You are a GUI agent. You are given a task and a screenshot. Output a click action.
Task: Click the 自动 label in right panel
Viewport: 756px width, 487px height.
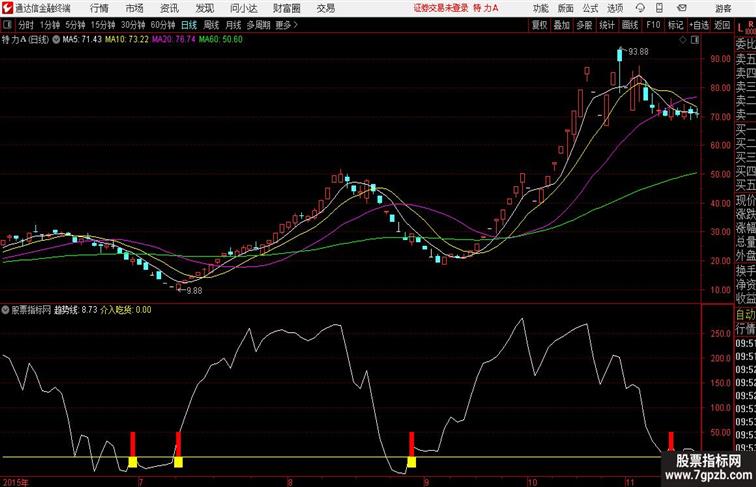[745, 314]
